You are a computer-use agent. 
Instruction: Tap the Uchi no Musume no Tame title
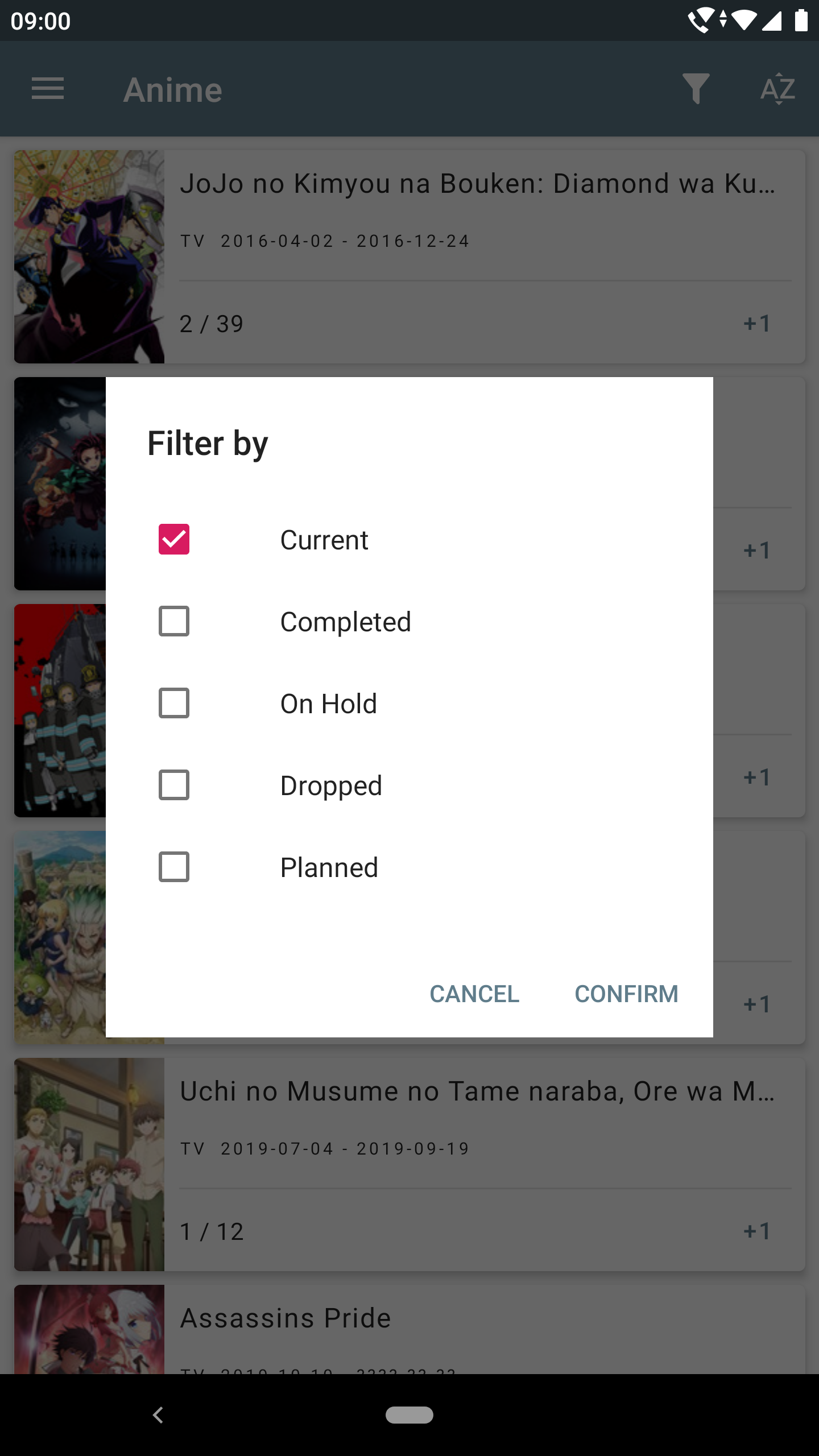[x=478, y=1091]
